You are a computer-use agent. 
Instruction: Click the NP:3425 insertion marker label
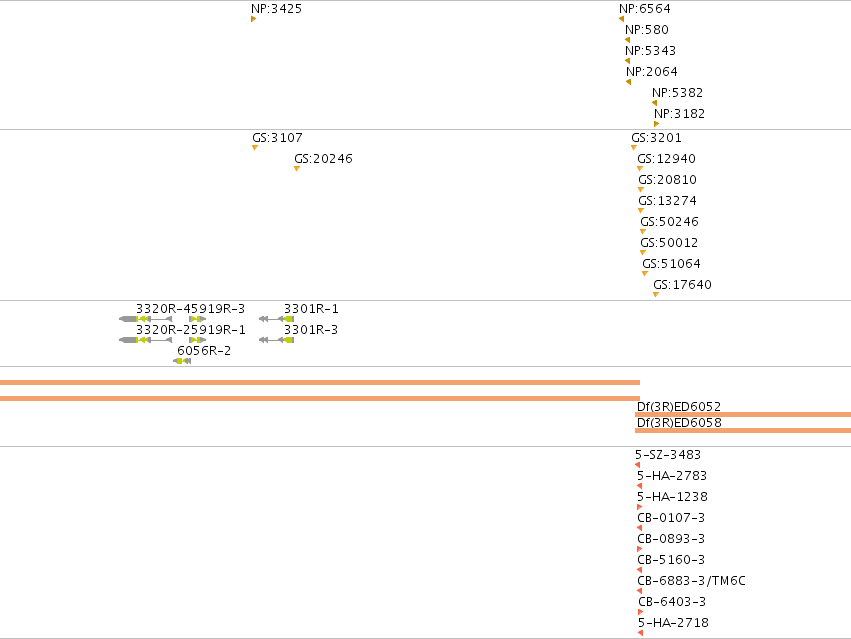(x=276, y=9)
